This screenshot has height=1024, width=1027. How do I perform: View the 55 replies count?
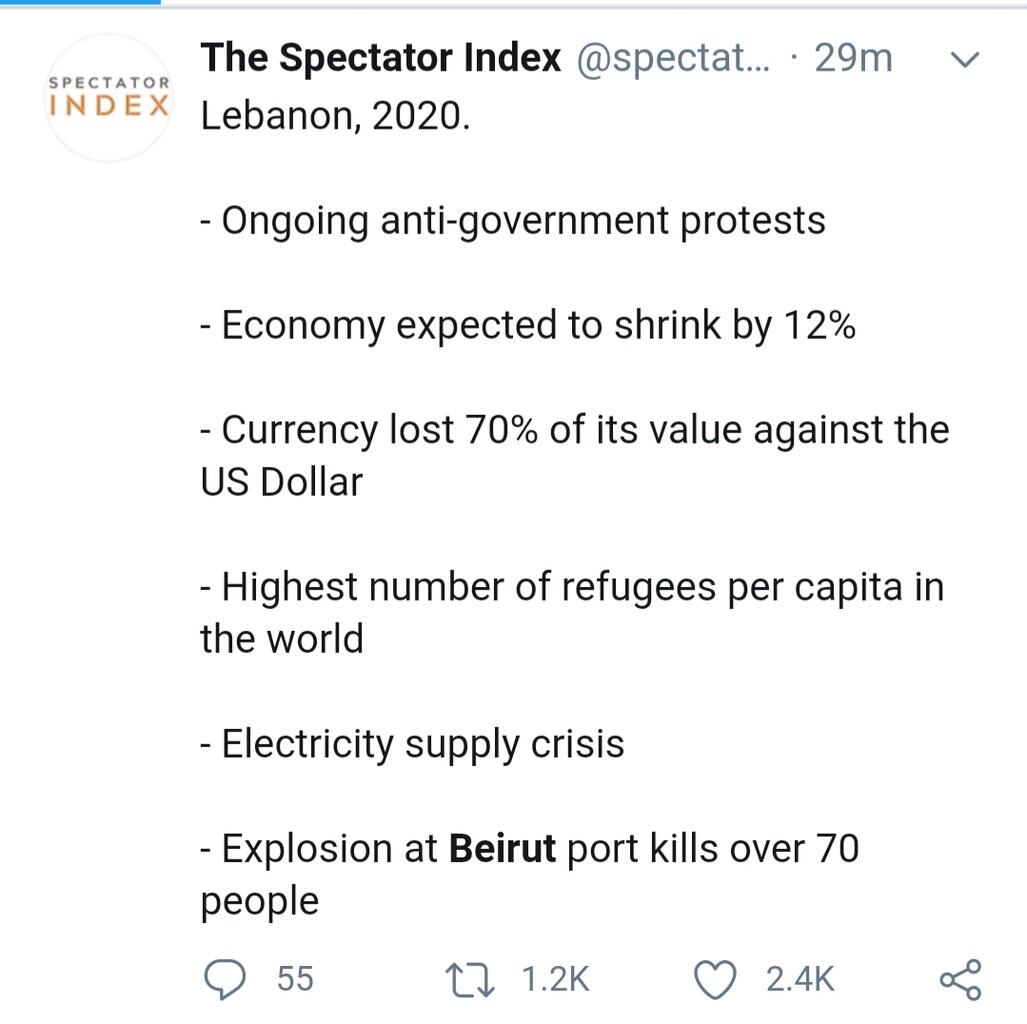click(x=295, y=979)
